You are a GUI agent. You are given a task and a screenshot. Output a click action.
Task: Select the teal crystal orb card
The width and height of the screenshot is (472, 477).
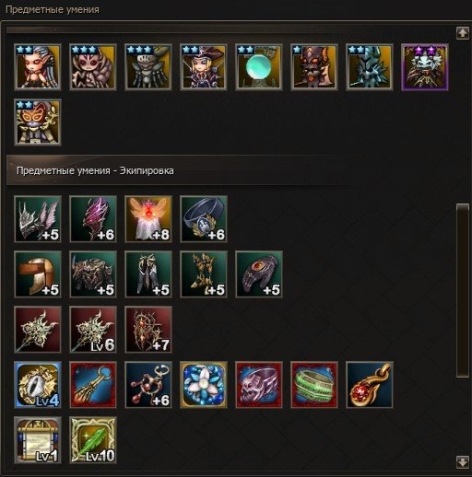[x=259, y=67]
